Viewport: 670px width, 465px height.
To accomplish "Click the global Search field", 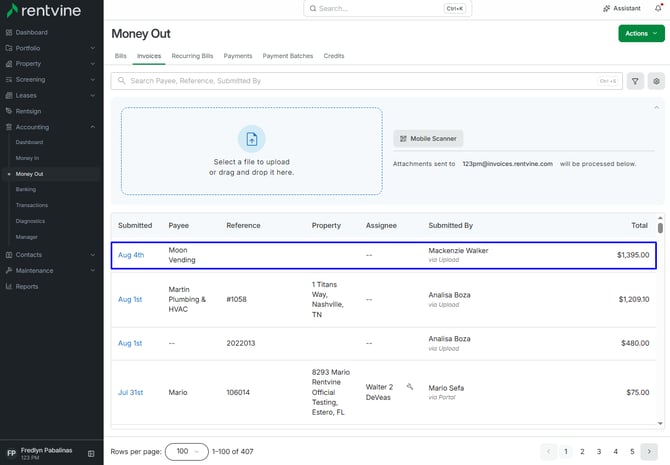I will (x=388, y=8).
